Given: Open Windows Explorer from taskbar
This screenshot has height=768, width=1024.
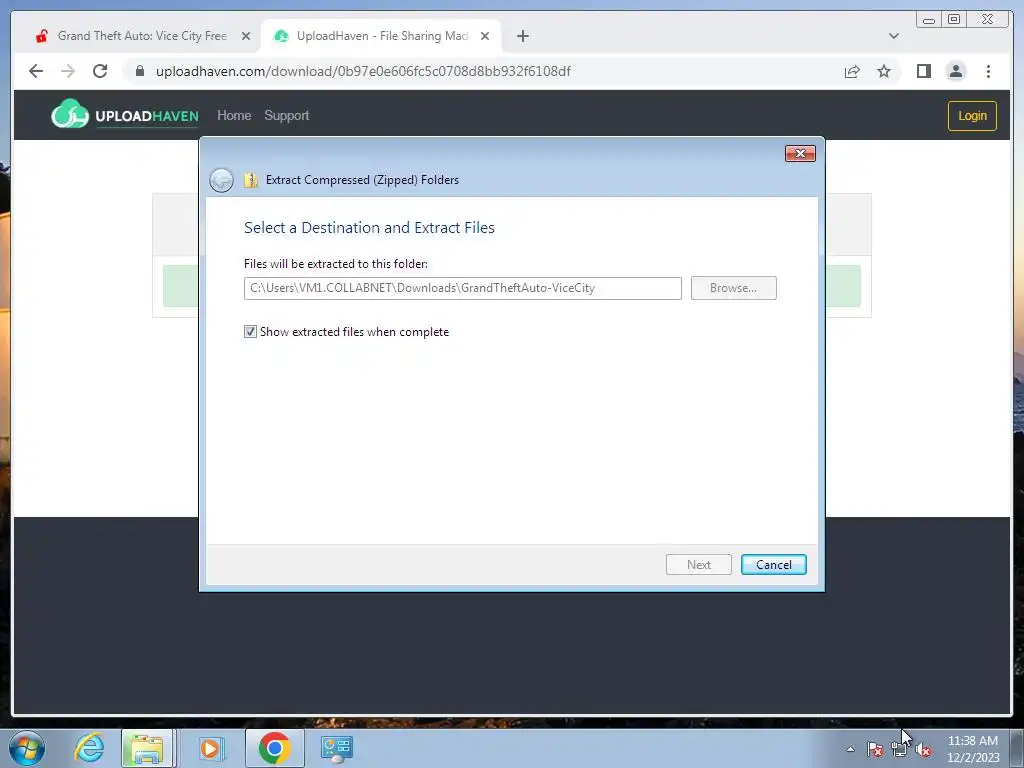Looking at the screenshot, I should [x=147, y=748].
